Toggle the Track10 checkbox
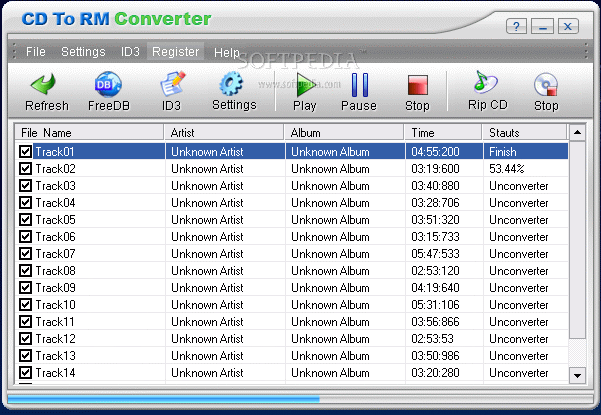This screenshot has width=601, height=415. pos(25,304)
